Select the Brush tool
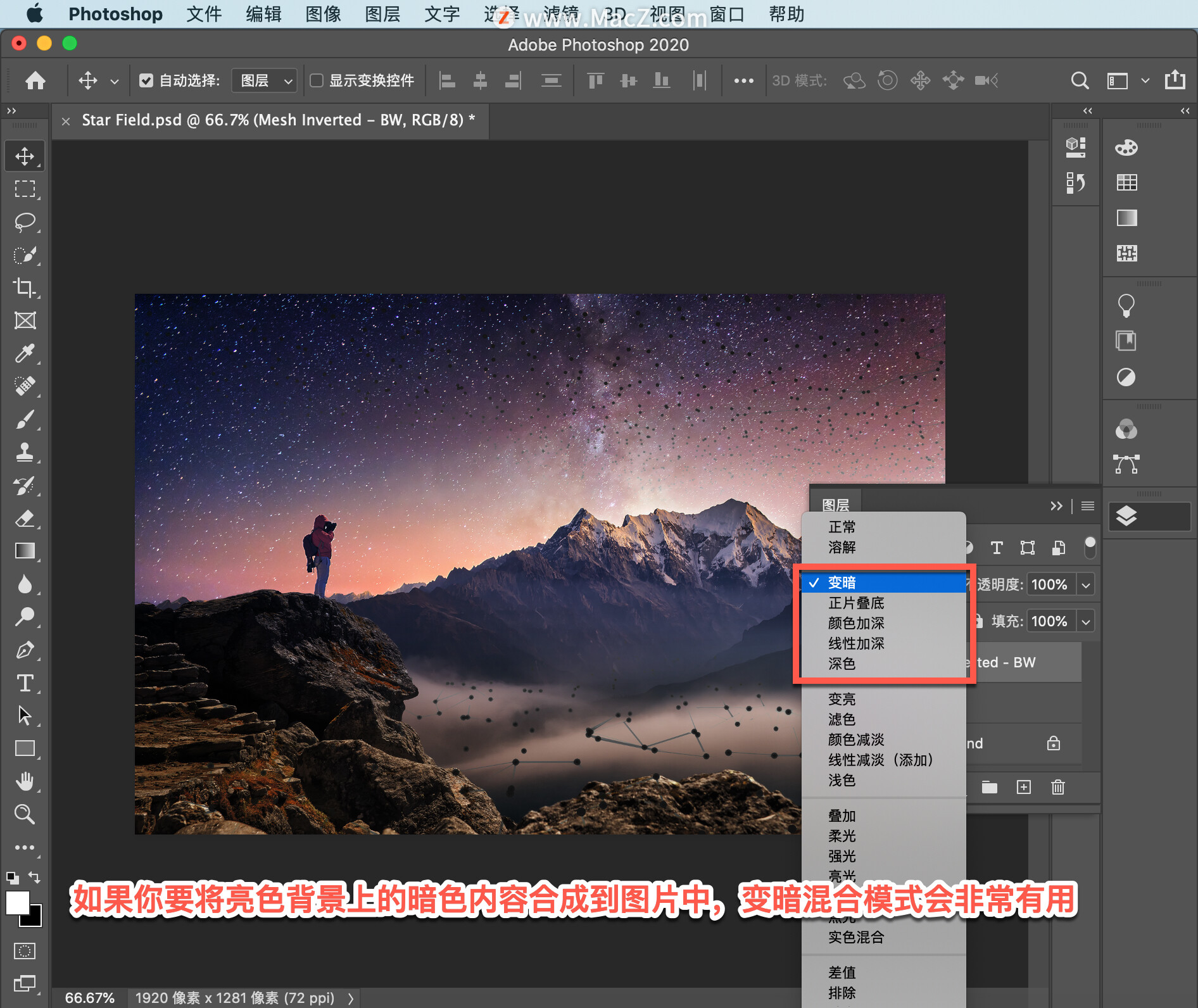 25,419
